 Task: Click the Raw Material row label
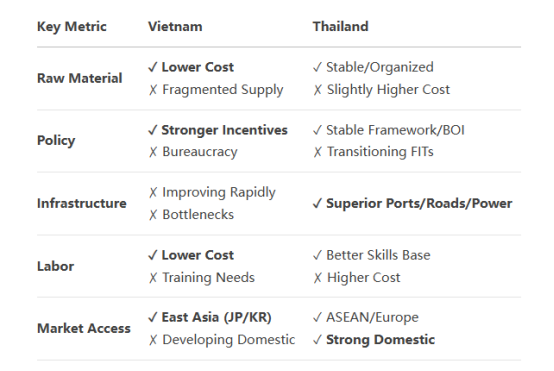pos(79,78)
